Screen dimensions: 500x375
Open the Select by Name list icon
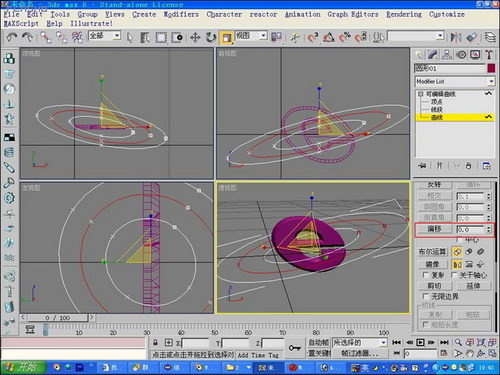[x=145, y=37]
